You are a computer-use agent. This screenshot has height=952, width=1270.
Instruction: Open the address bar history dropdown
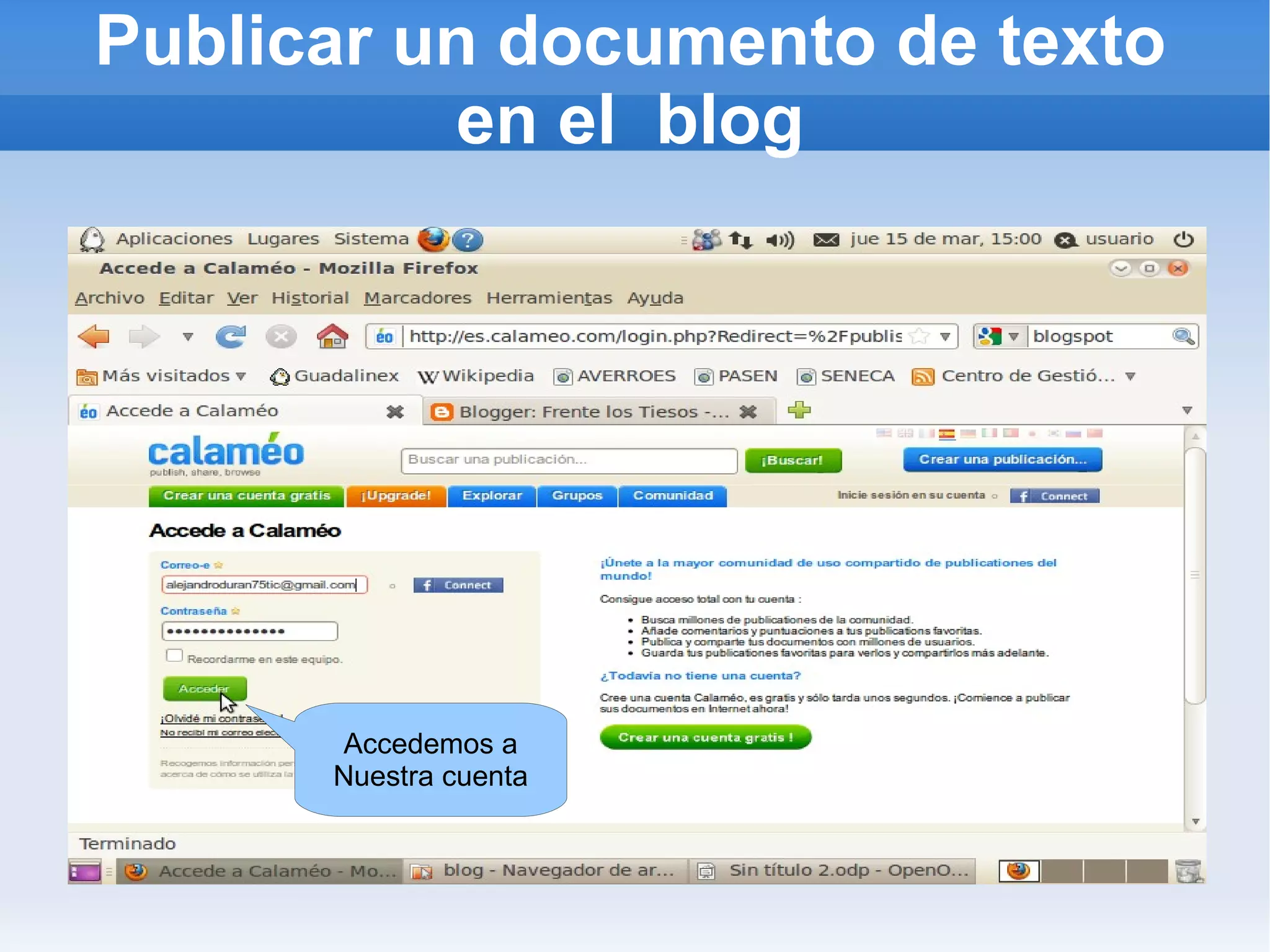pos(945,337)
